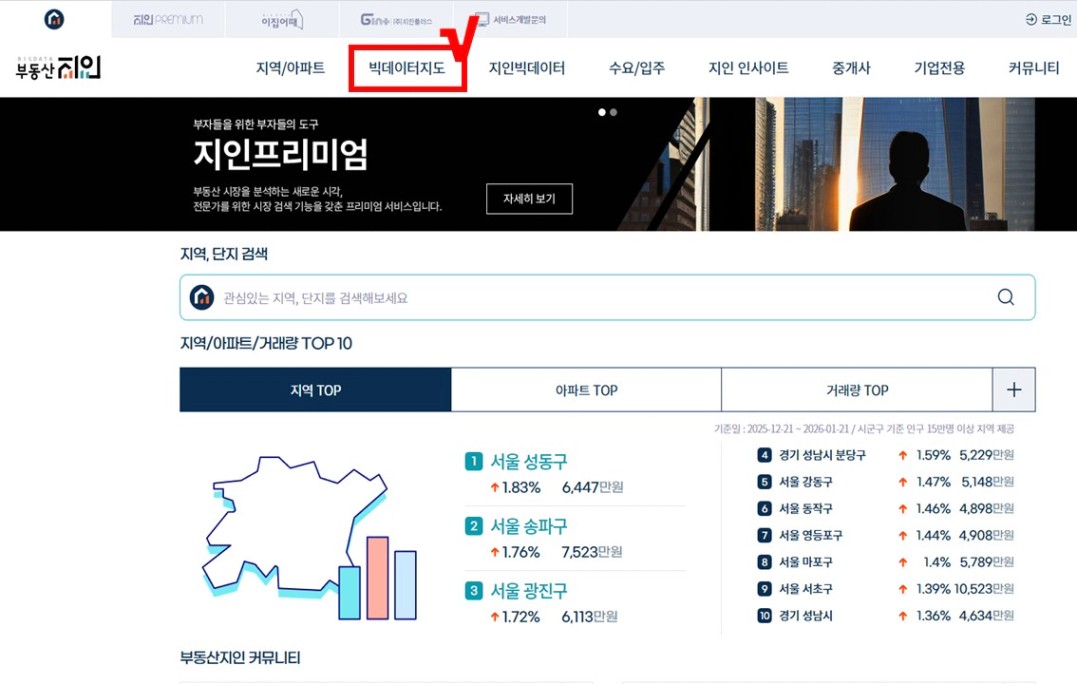Switch to the 아파트 TOP tab

[586, 390]
